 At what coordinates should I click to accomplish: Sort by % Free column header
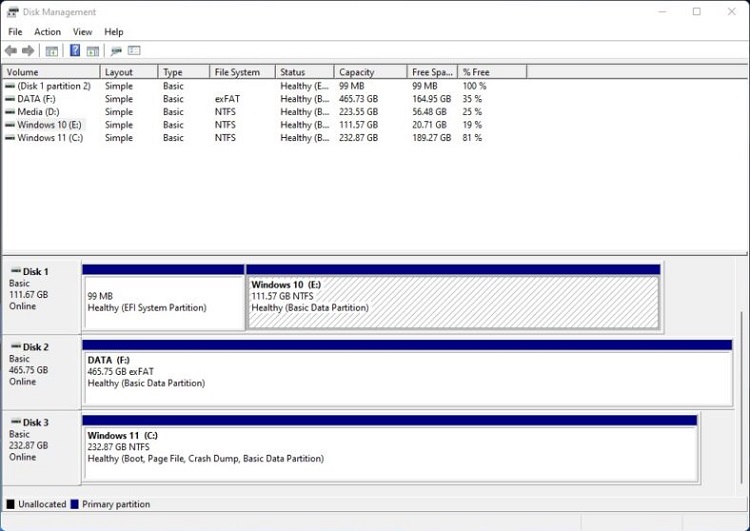point(493,72)
